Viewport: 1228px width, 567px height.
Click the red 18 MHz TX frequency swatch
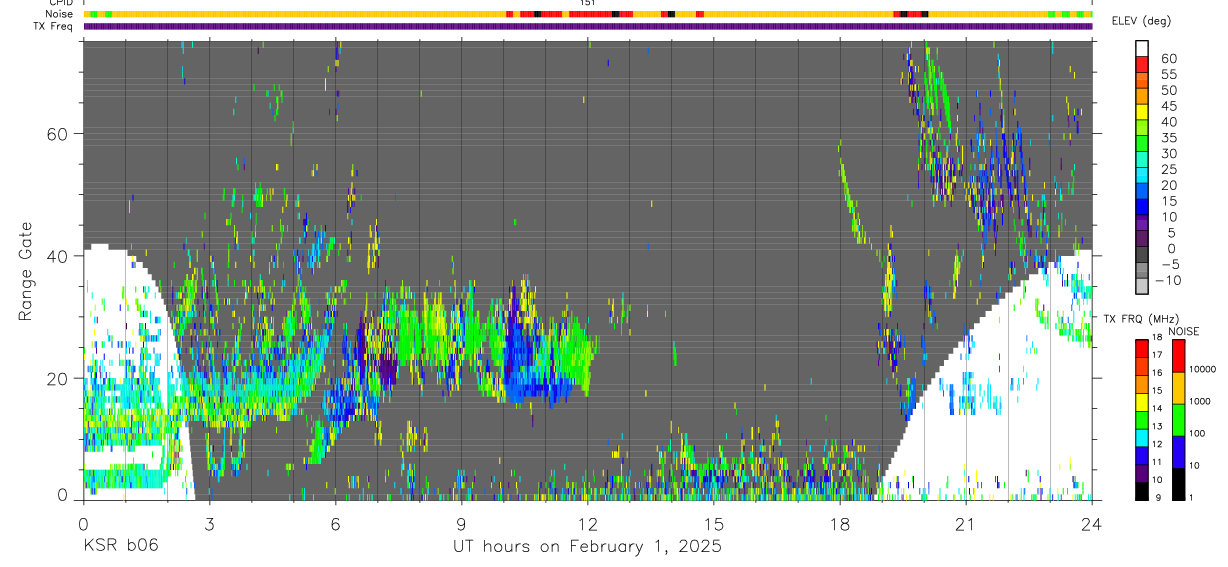click(x=1143, y=348)
